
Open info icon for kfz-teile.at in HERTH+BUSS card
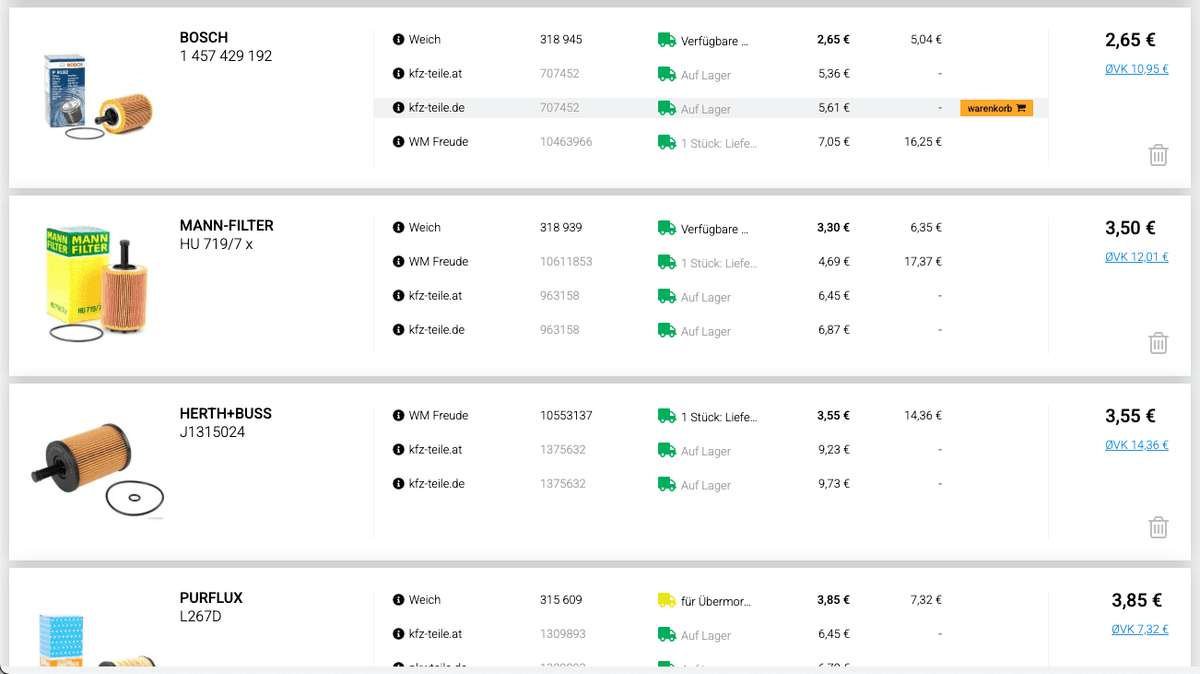pos(398,450)
